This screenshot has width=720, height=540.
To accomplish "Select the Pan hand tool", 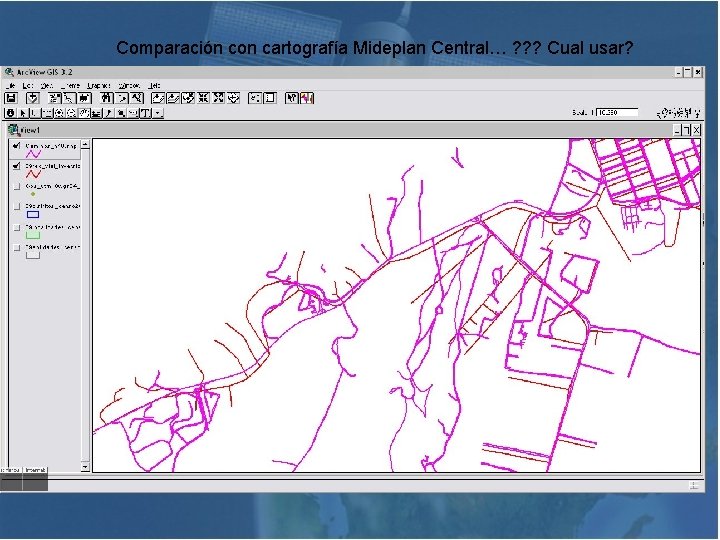I will click(84, 113).
